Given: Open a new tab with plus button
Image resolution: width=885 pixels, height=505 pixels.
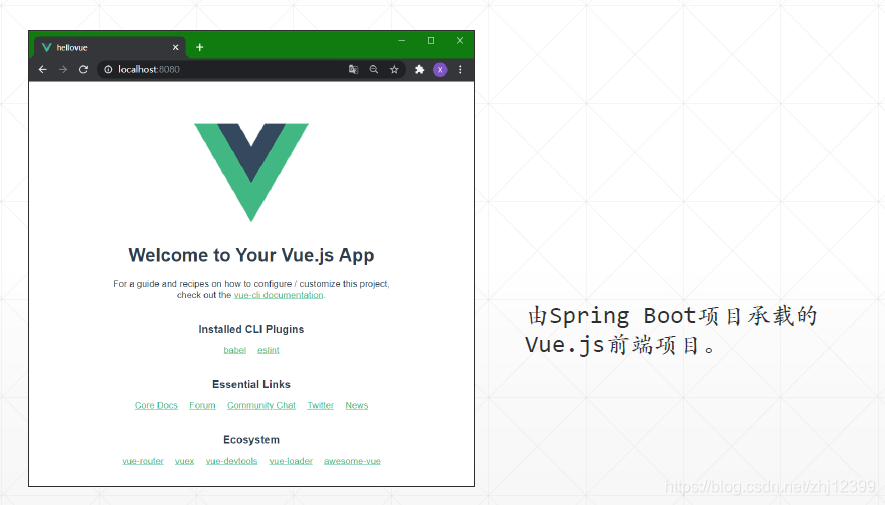Looking at the screenshot, I should [199, 47].
